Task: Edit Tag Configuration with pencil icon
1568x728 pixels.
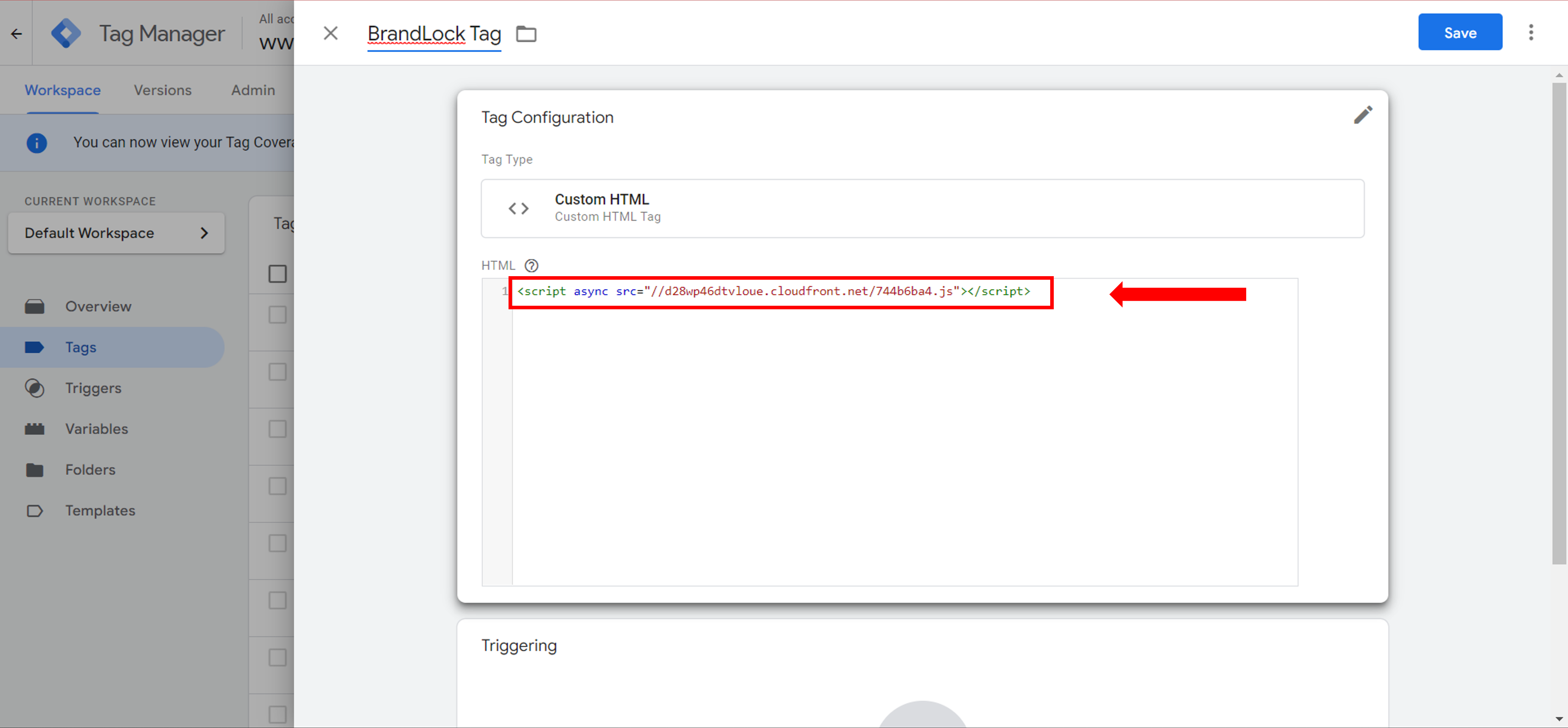Action: [x=1362, y=114]
